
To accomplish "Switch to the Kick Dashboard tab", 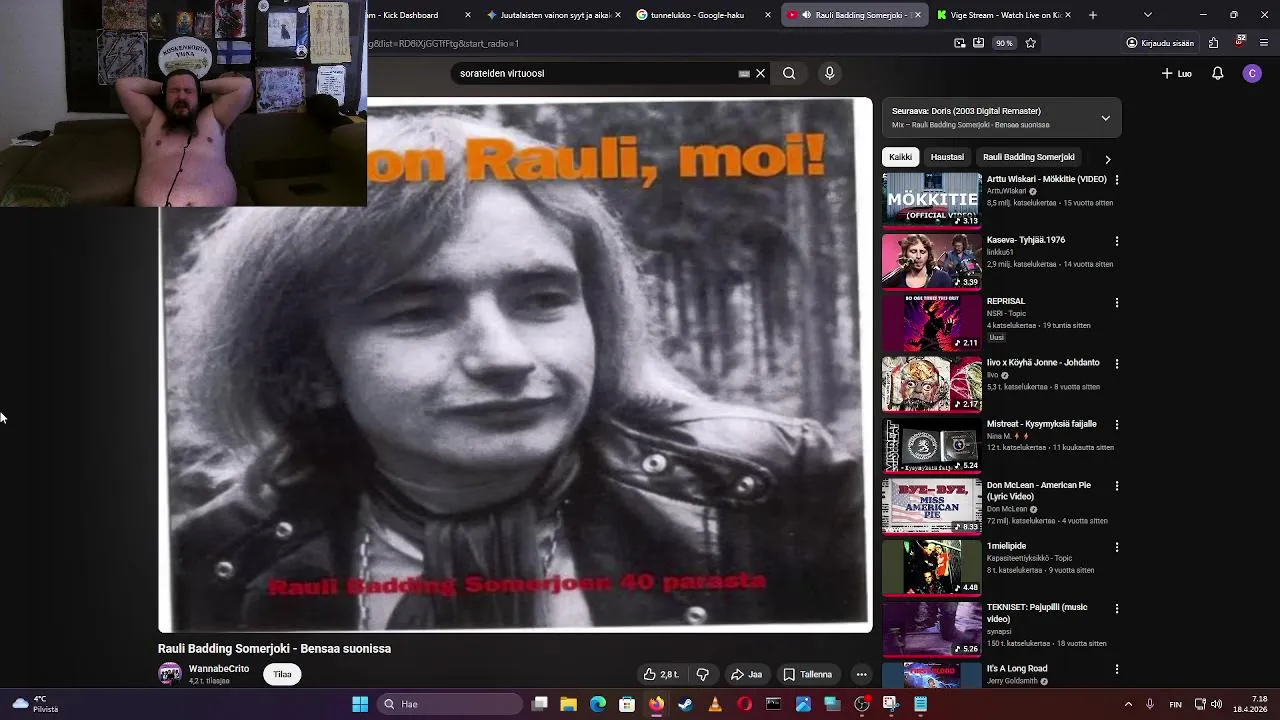I will 405,15.
